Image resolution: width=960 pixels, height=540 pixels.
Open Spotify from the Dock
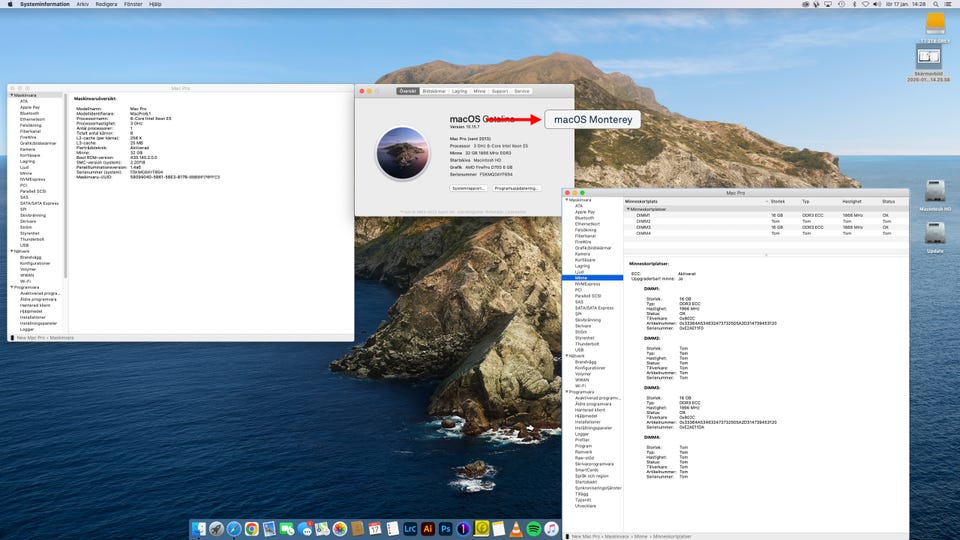point(534,528)
